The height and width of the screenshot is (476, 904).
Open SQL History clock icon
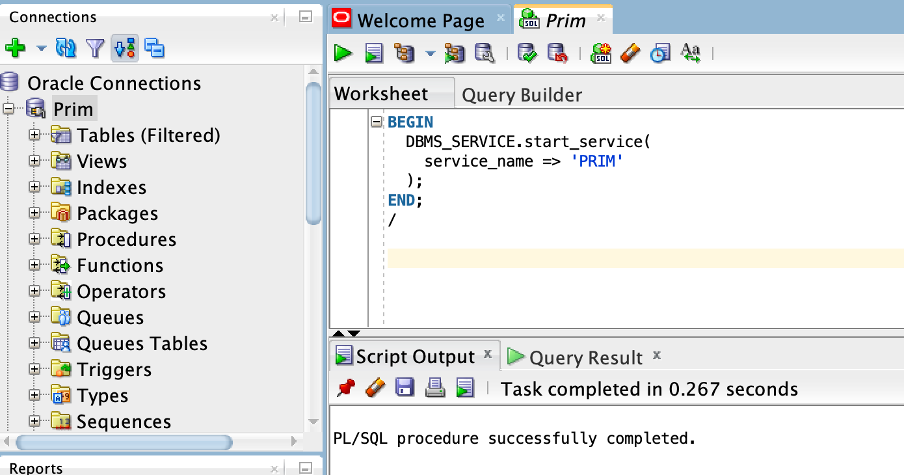point(660,54)
